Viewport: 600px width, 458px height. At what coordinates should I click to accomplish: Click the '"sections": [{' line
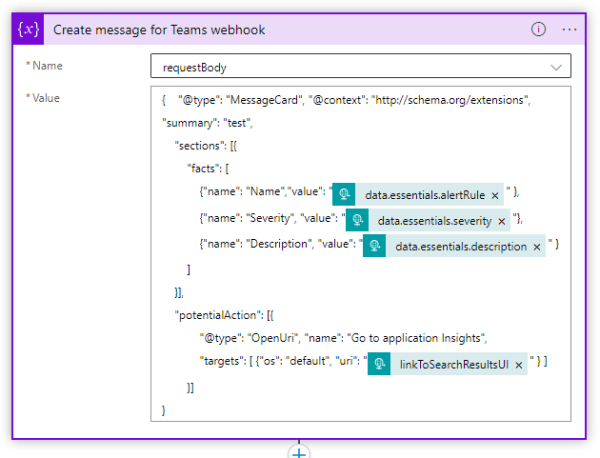pyautogui.click(x=206, y=146)
